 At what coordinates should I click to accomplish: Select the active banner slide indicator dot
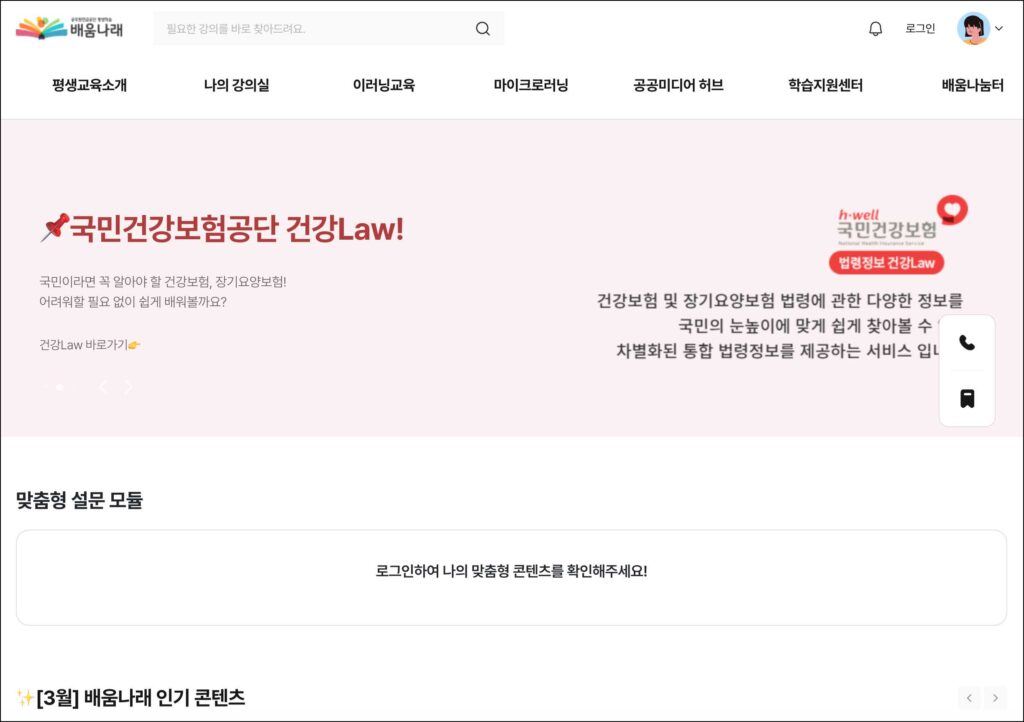pos(59,387)
